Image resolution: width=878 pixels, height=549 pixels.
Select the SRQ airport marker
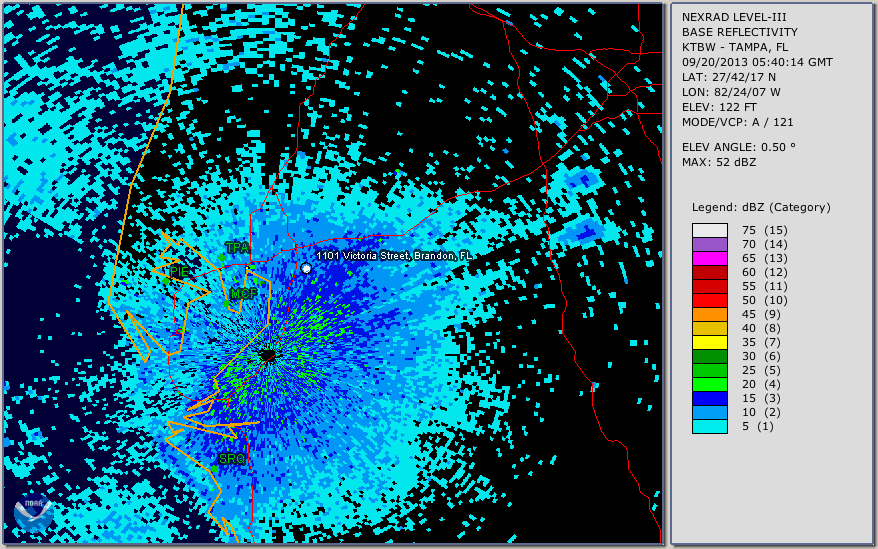(231, 459)
